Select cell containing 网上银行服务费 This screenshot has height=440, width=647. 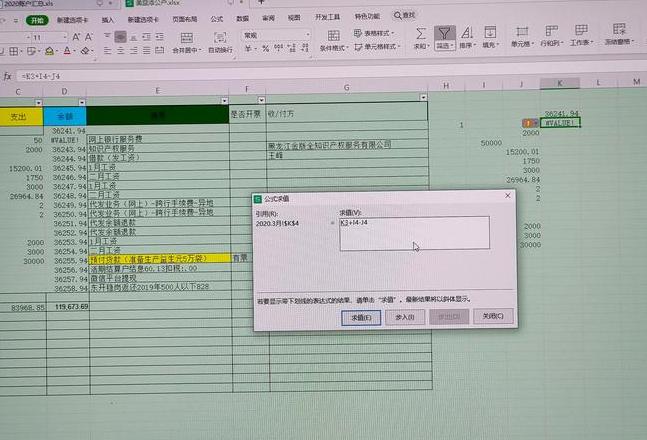(x=158, y=139)
